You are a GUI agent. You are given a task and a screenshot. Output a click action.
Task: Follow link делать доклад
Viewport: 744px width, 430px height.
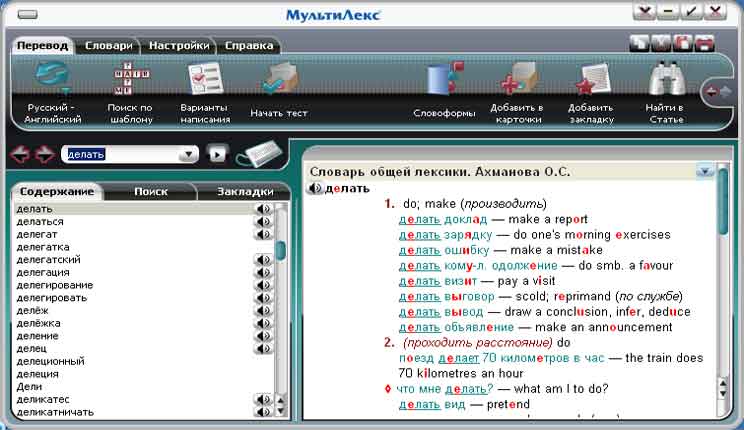[x=443, y=219]
